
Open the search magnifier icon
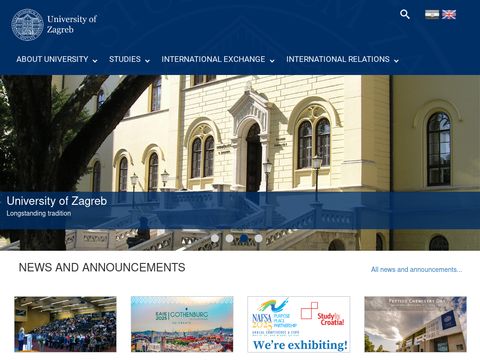pyautogui.click(x=405, y=14)
